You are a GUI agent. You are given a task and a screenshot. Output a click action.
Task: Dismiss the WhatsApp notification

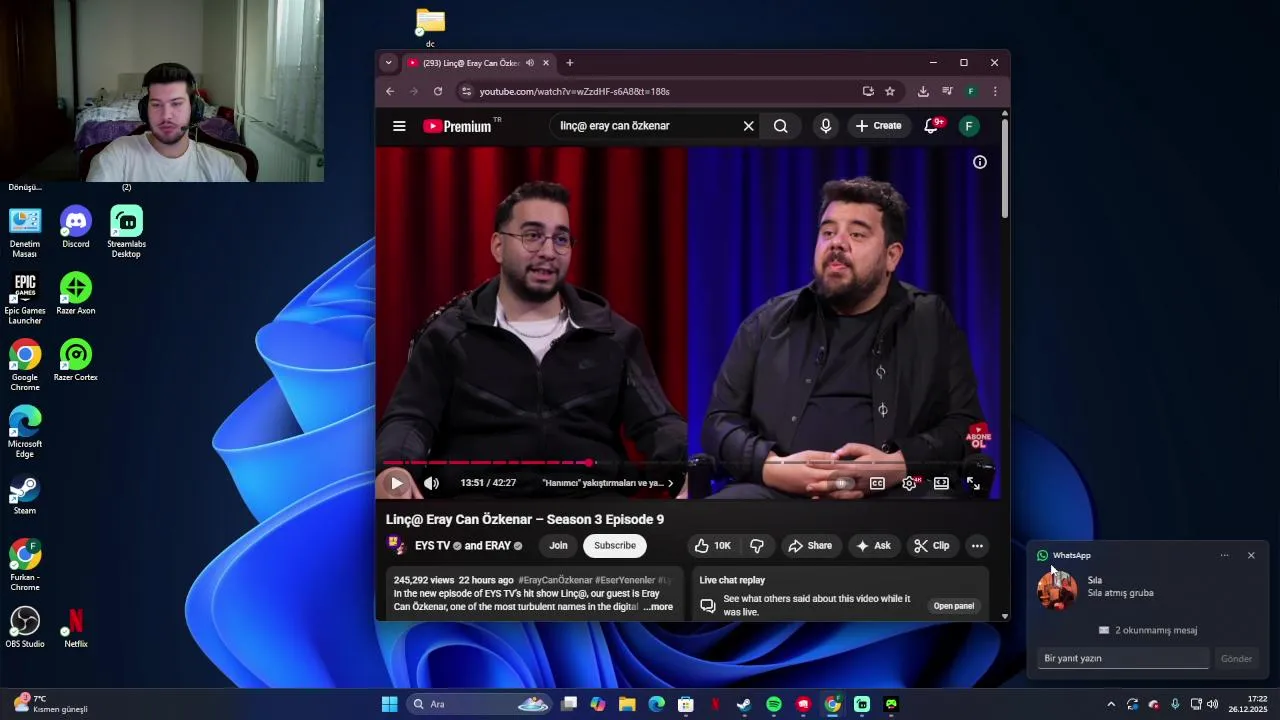pyautogui.click(x=1251, y=555)
